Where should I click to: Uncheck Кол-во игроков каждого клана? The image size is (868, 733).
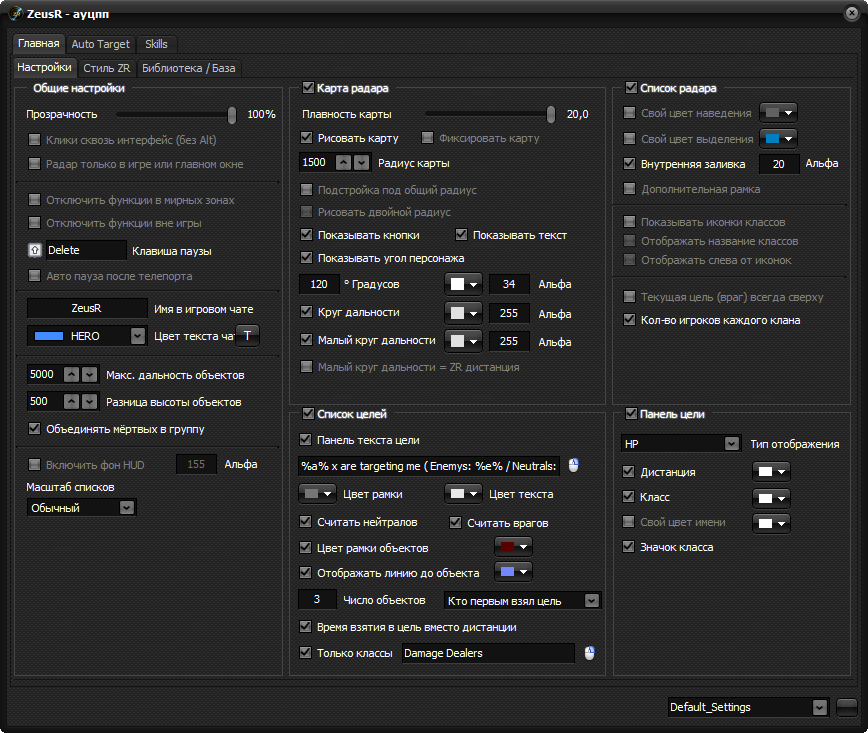coord(629,319)
